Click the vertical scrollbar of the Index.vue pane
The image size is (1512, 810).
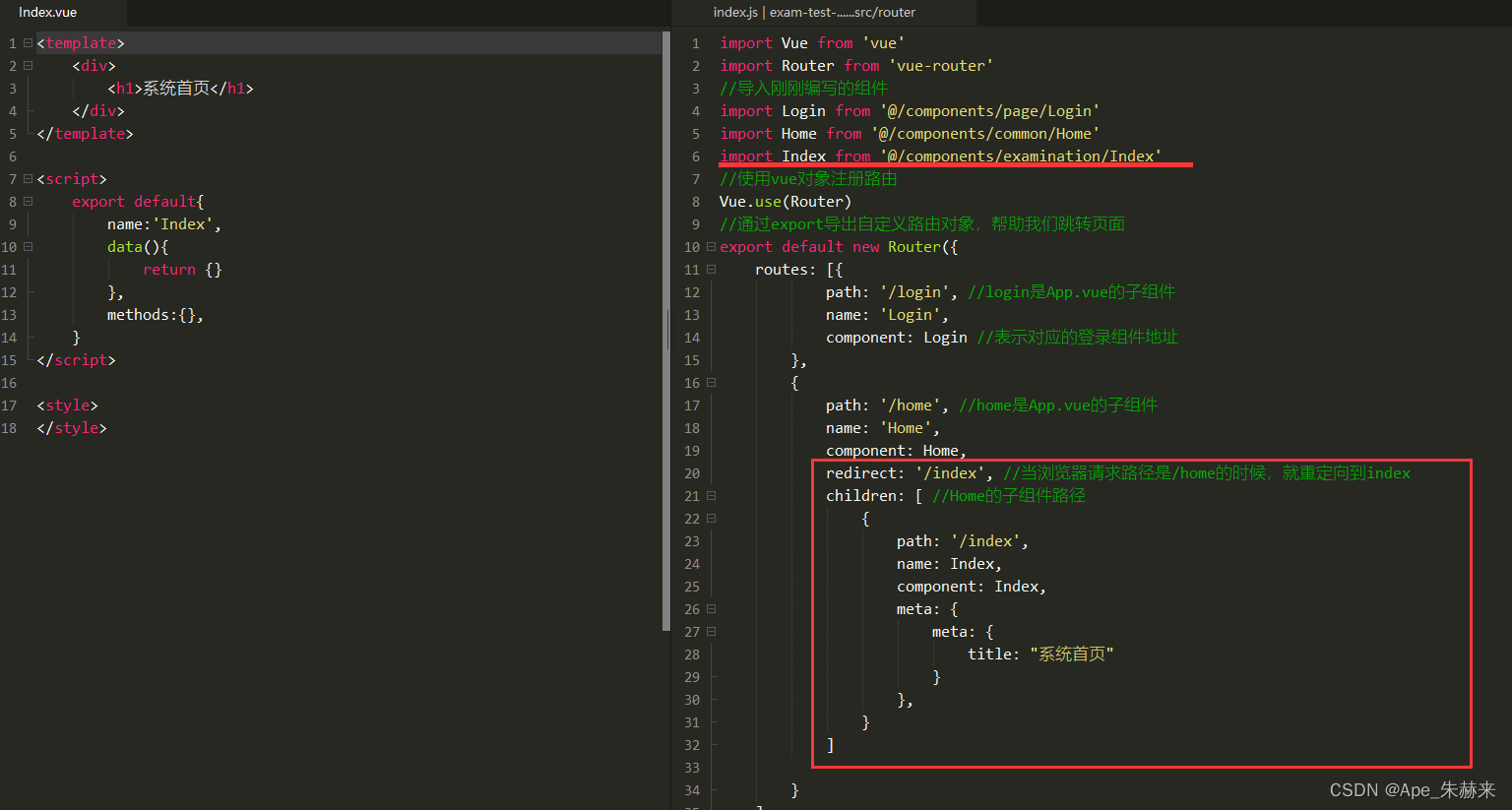tap(666, 330)
